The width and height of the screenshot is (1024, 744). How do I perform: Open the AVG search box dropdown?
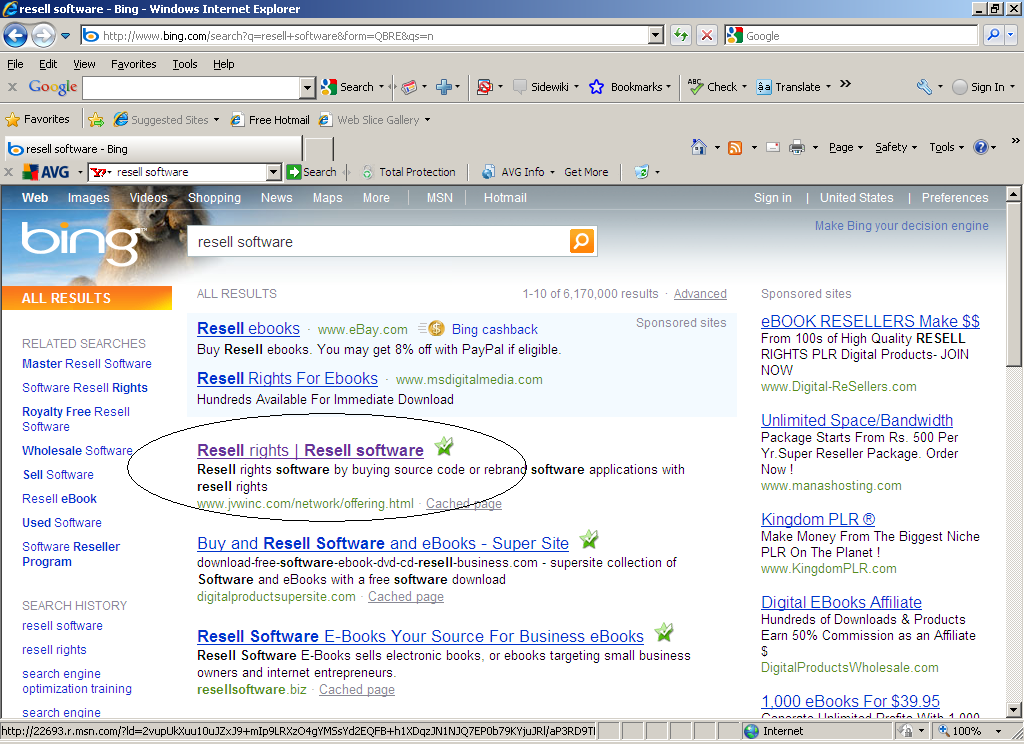tap(273, 172)
